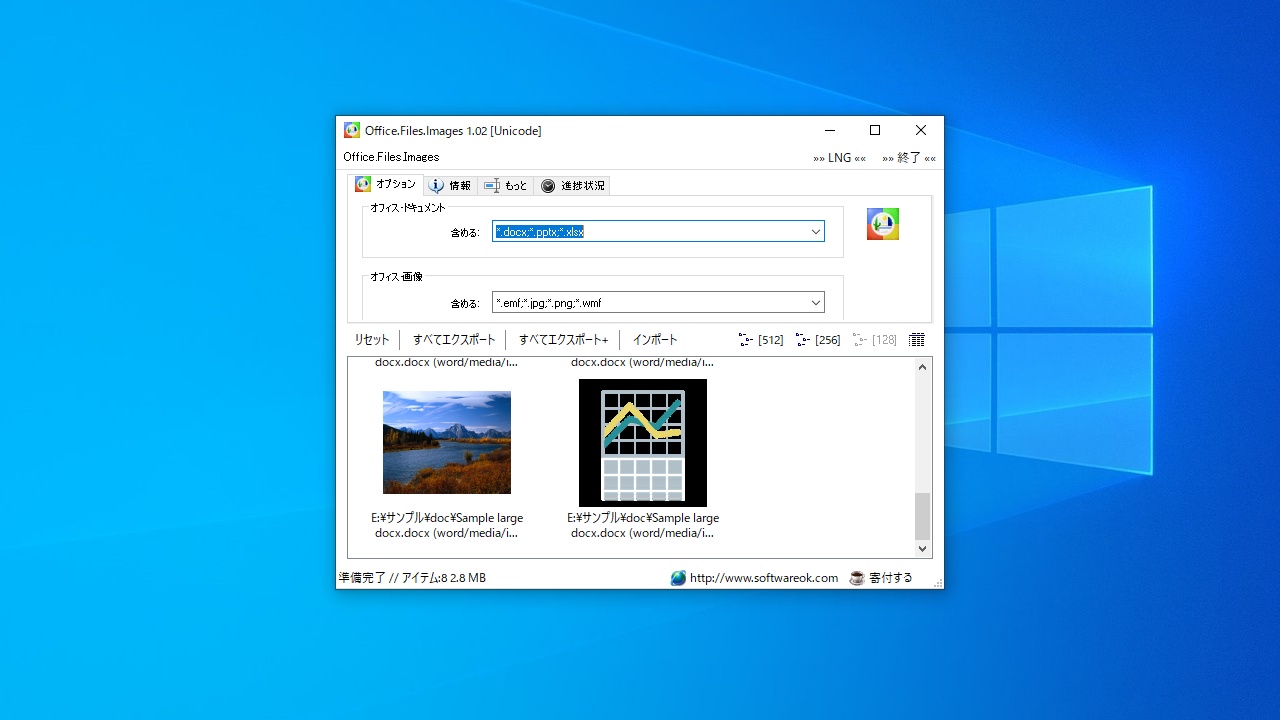1280x720 pixels.
Task: Click the Office.Files.Images title bar app icon
Action: [352, 130]
